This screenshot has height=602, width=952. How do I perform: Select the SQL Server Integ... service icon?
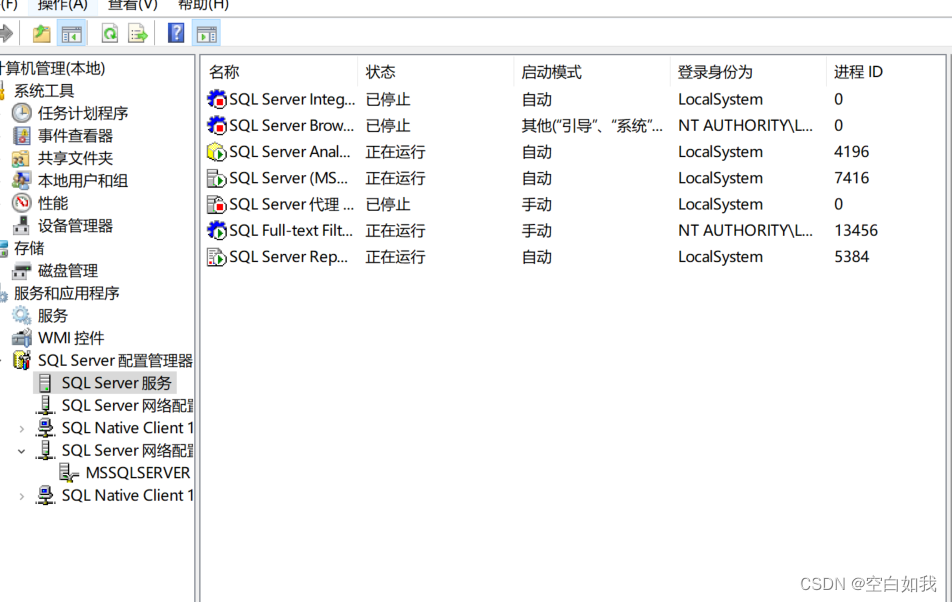[217, 100]
